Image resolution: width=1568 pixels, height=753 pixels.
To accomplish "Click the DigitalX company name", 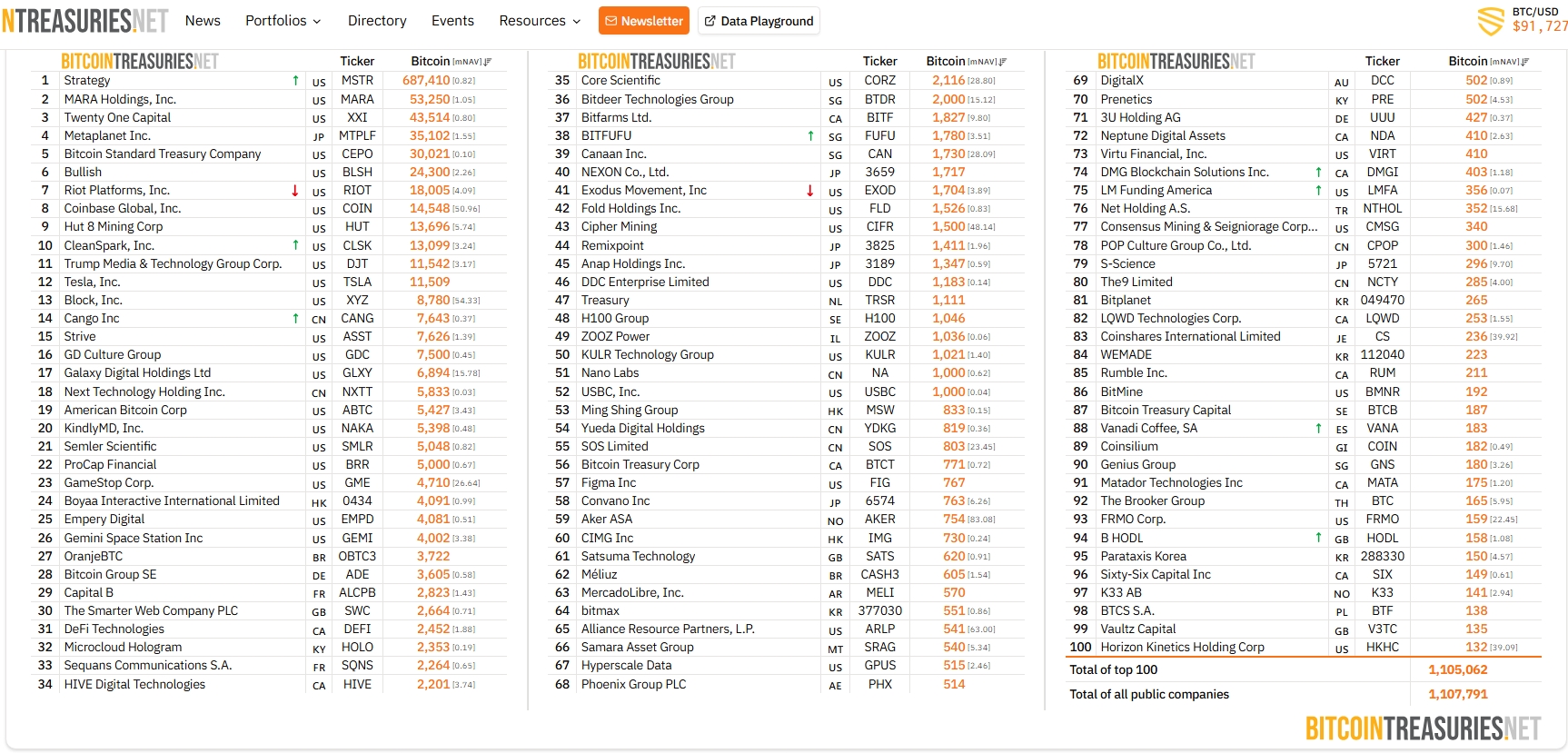I will click(x=1122, y=81).
